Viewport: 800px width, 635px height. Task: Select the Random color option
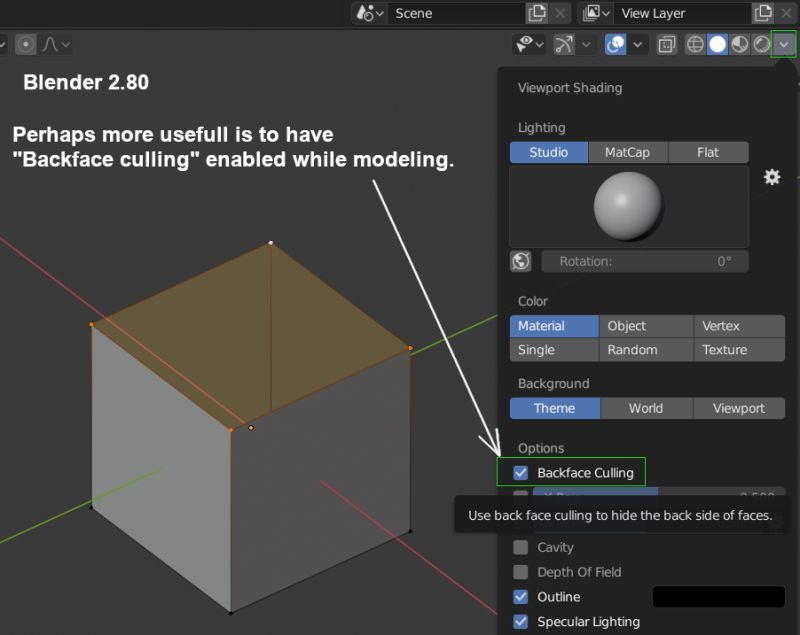point(645,350)
